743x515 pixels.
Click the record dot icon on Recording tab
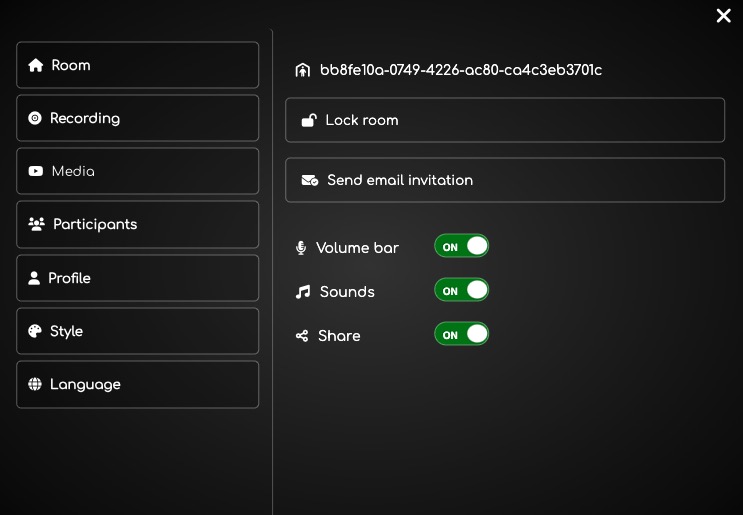tap(35, 118)
